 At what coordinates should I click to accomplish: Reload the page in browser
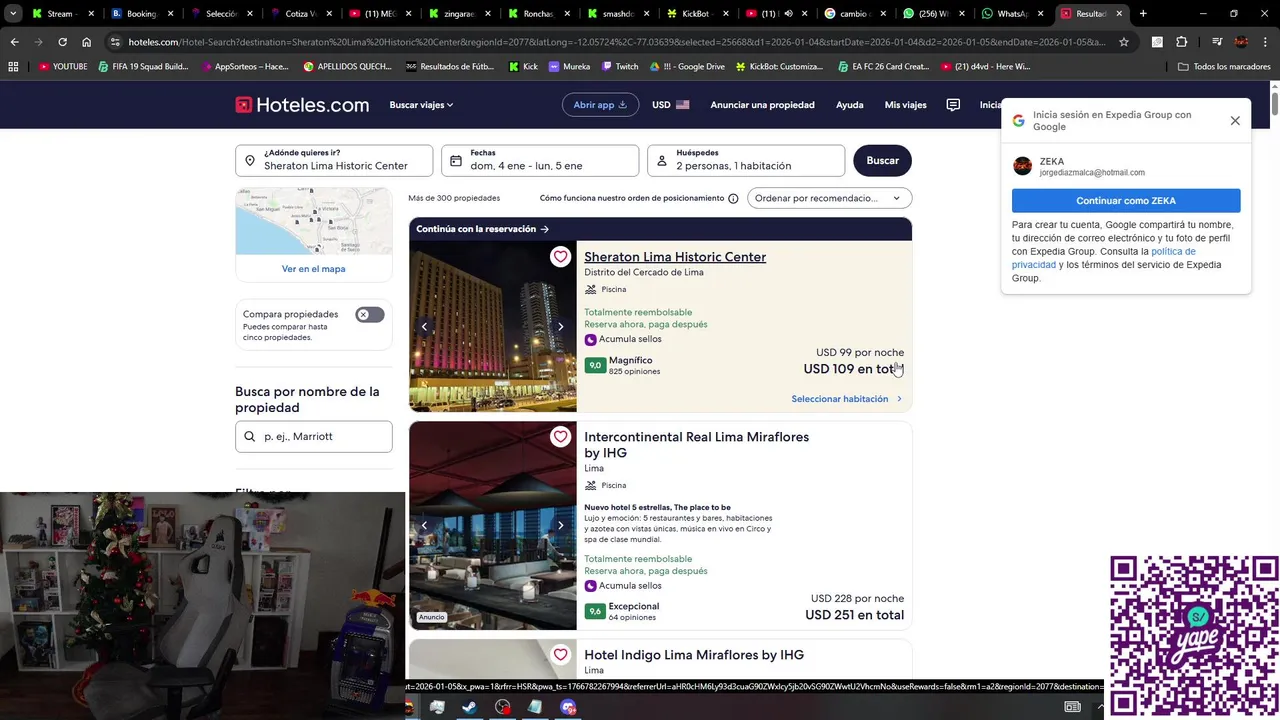[62, 42]
